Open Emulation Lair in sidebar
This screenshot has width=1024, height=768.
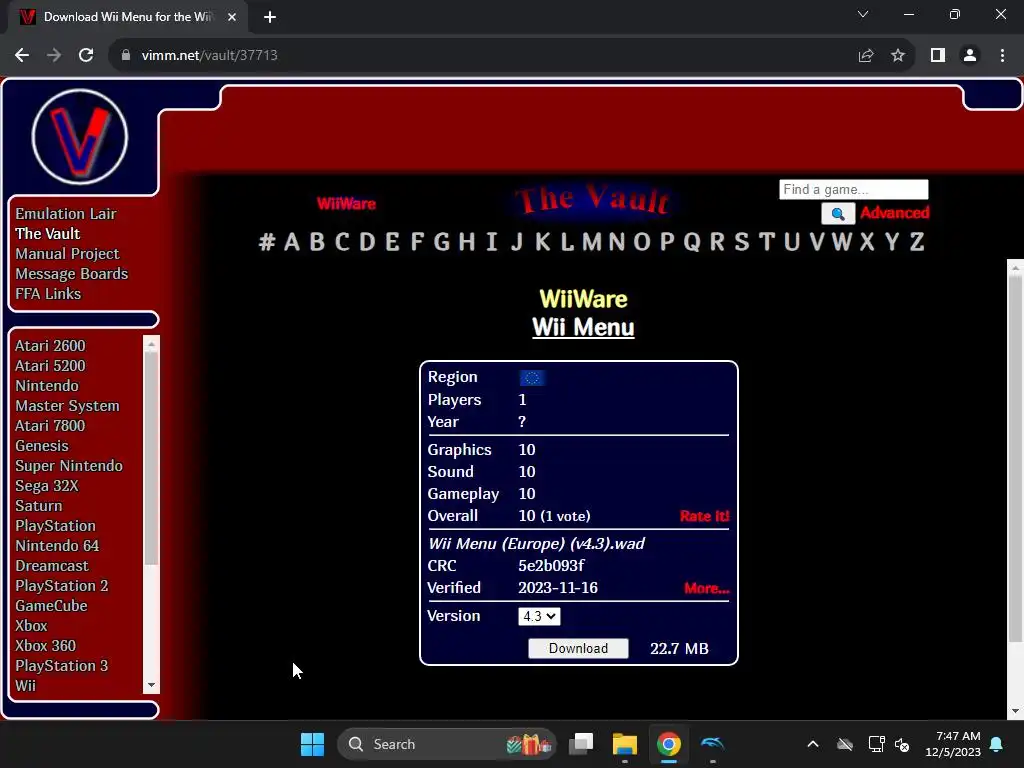65,214
